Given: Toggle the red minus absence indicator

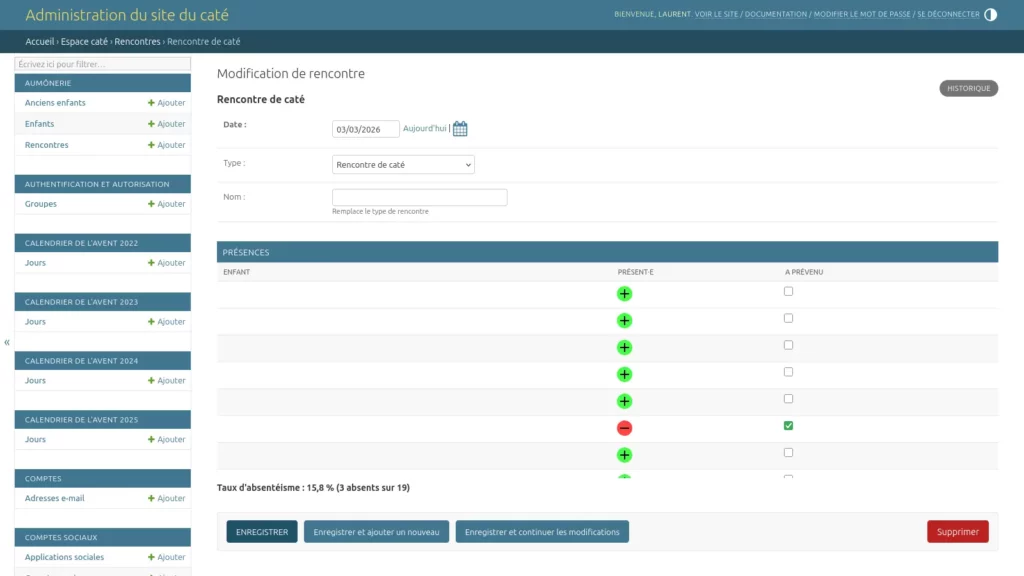Looking at the screenshot, I should (x=624, y=427).
